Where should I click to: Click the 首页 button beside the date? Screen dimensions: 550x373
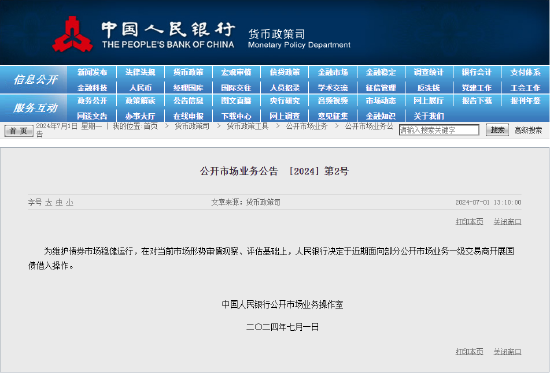(x=19, y=131)
